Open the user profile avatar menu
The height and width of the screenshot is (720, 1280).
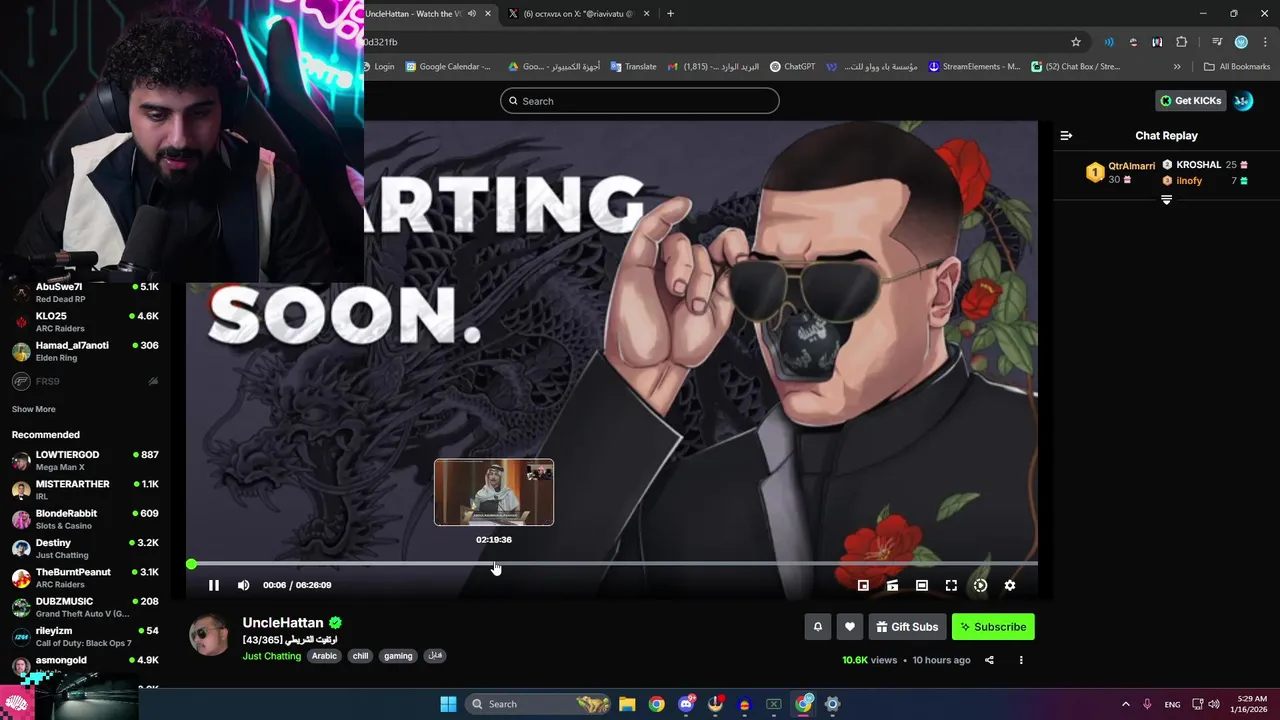point(1243,101)
